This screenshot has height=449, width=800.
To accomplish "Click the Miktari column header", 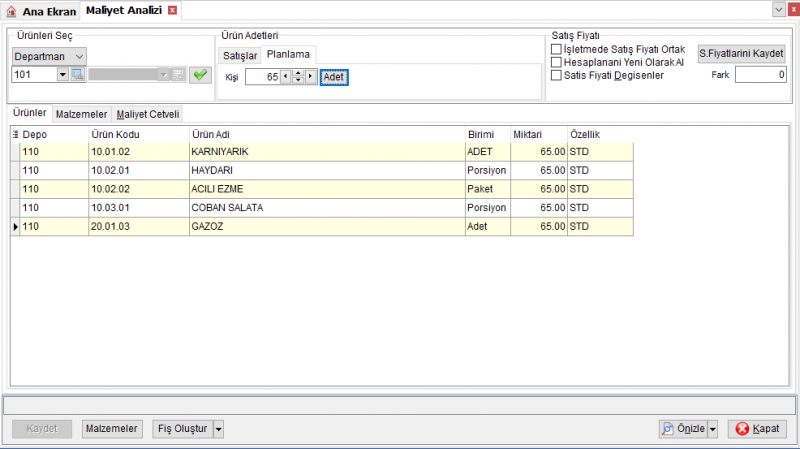I will point(539,135).
